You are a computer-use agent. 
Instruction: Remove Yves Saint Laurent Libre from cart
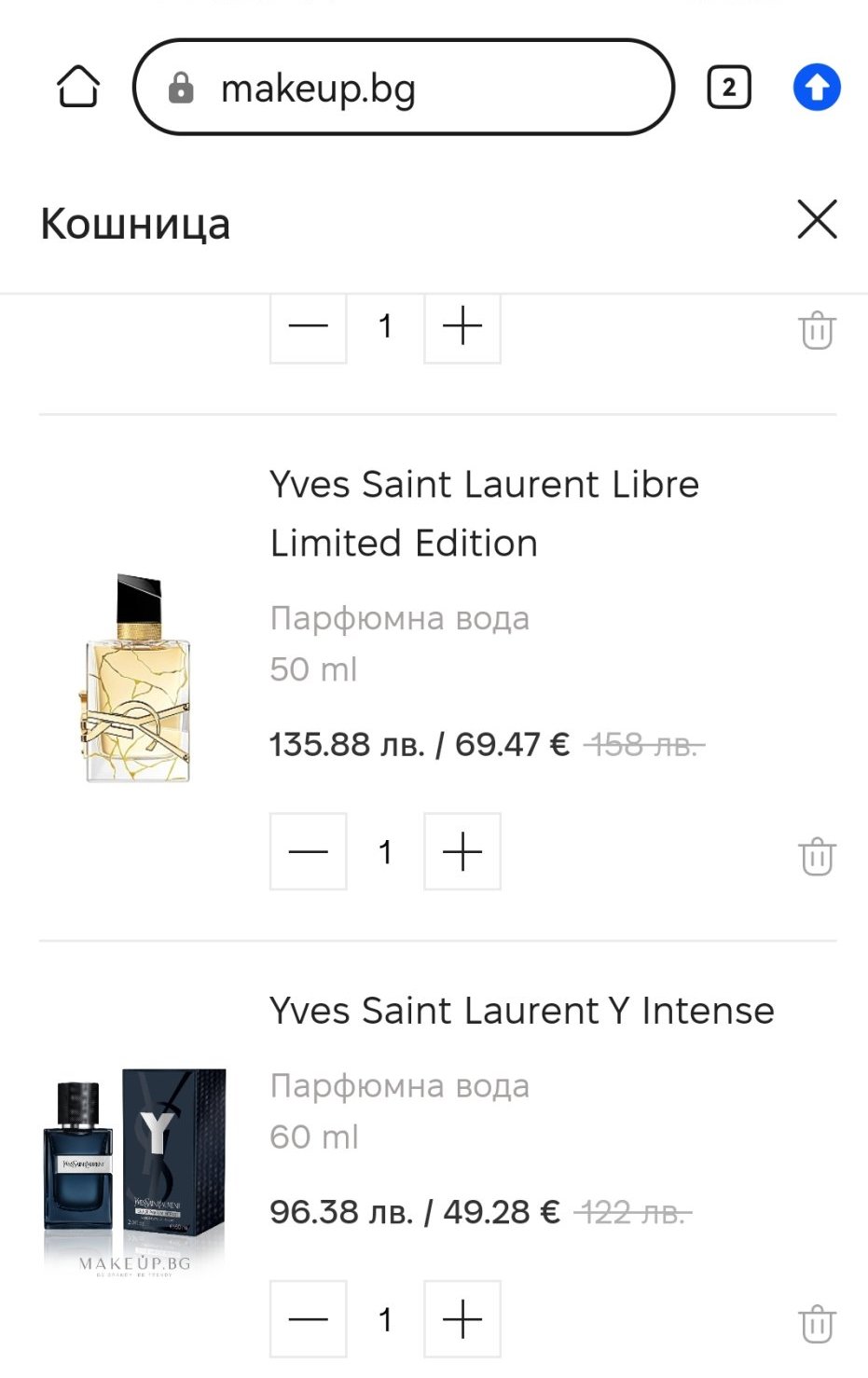[817, 856]
